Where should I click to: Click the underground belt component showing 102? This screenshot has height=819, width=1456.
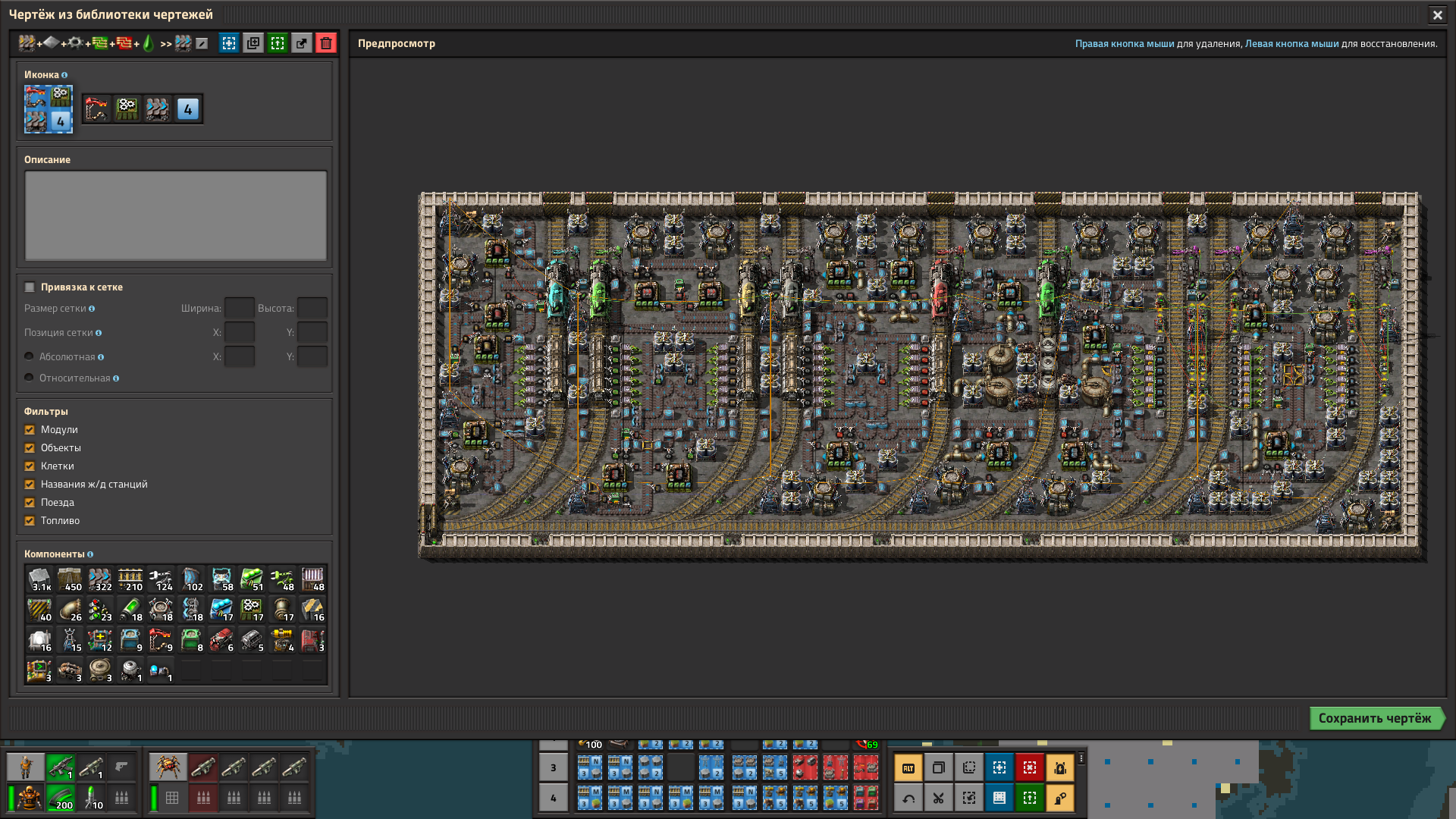point(191,579)
